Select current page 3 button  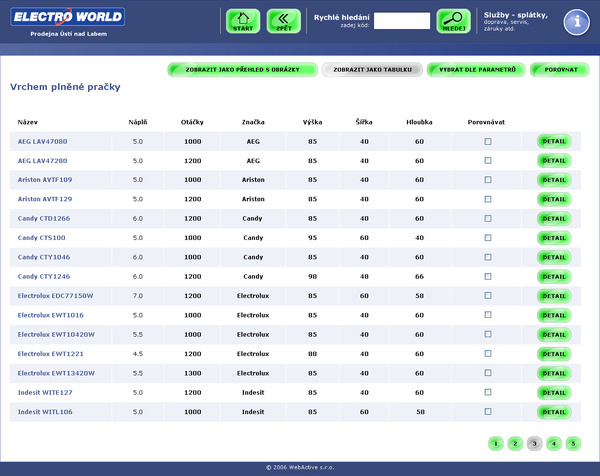535,444
